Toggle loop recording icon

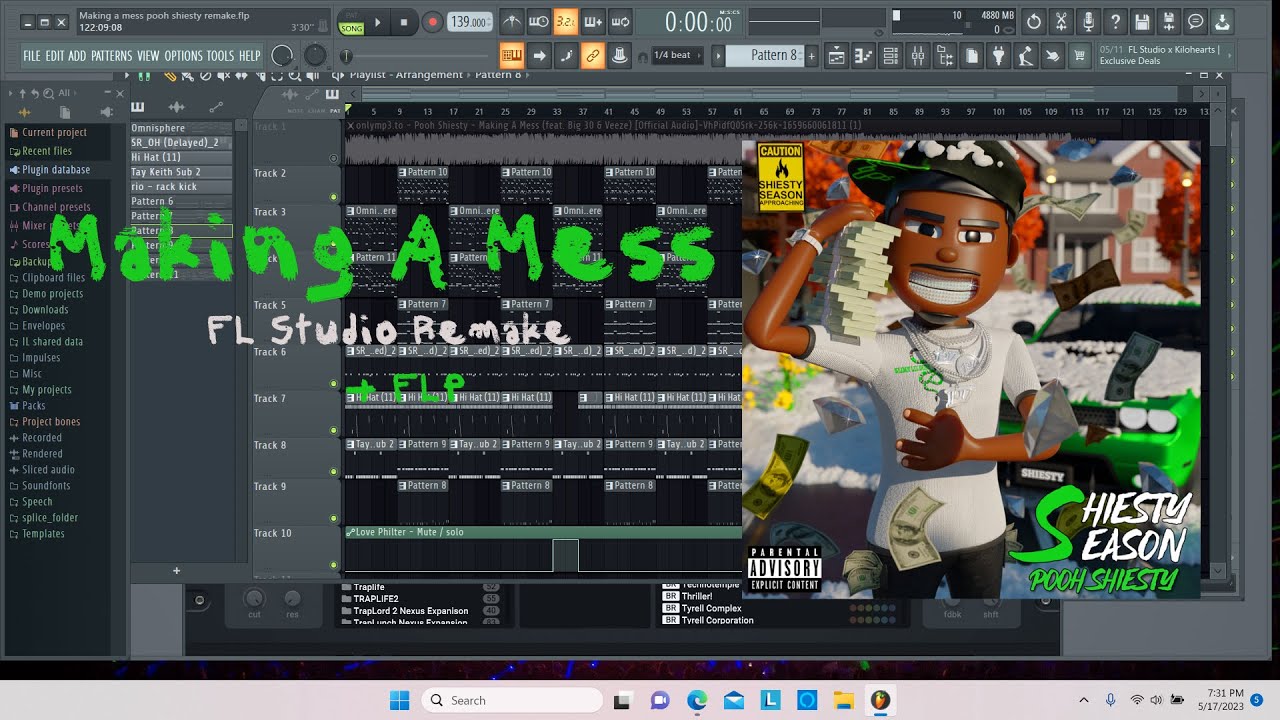pyautogui.click(x=619, y=21)
